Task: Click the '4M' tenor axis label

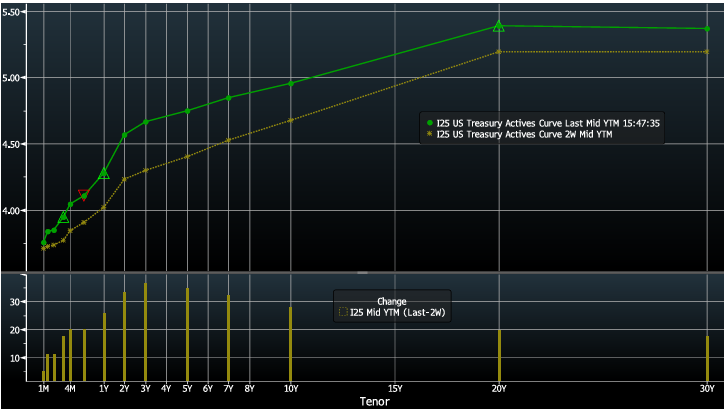Action: tap(70, 389)
